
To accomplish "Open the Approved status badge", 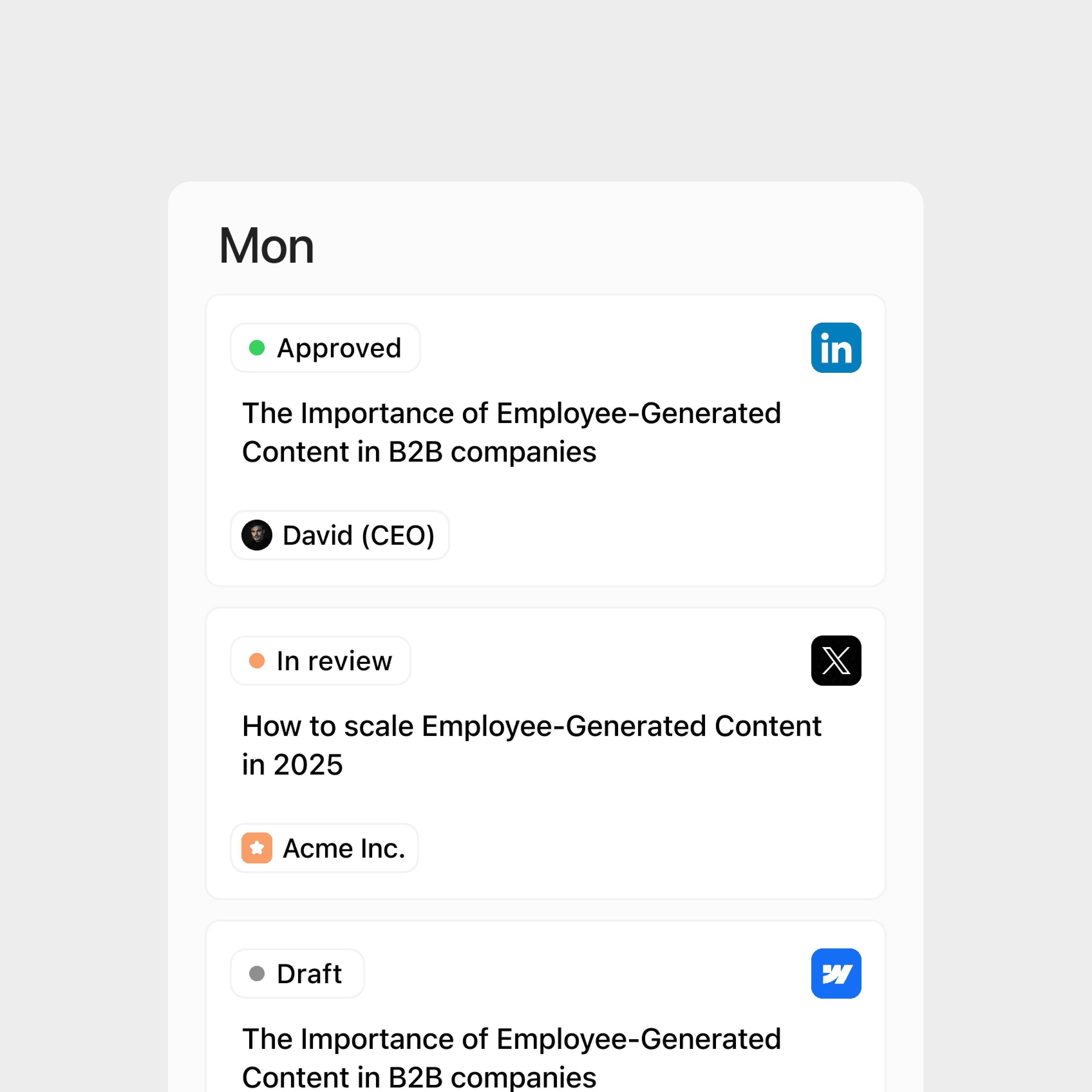I will [x=325, y=348].
